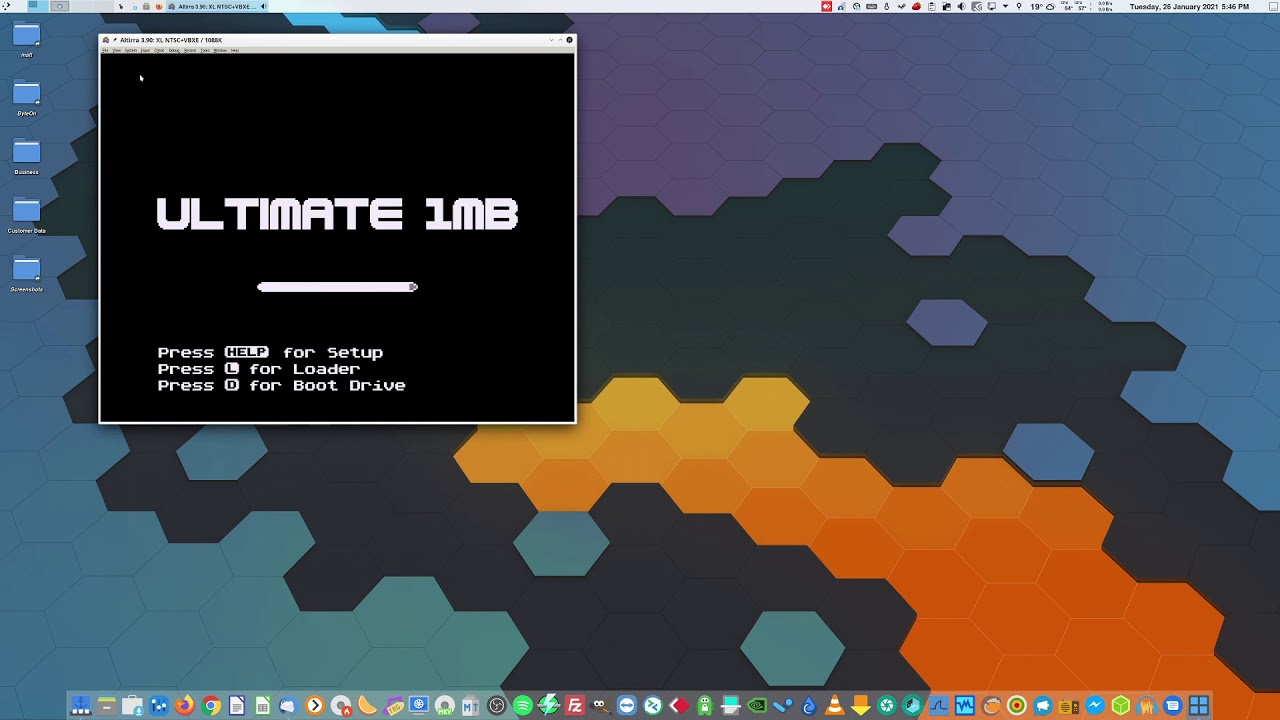The height and width of the screenshot is (720, 1280).
Task: Launch LibreOffice Writer from the dock
Action: click(x=237, y=706)
